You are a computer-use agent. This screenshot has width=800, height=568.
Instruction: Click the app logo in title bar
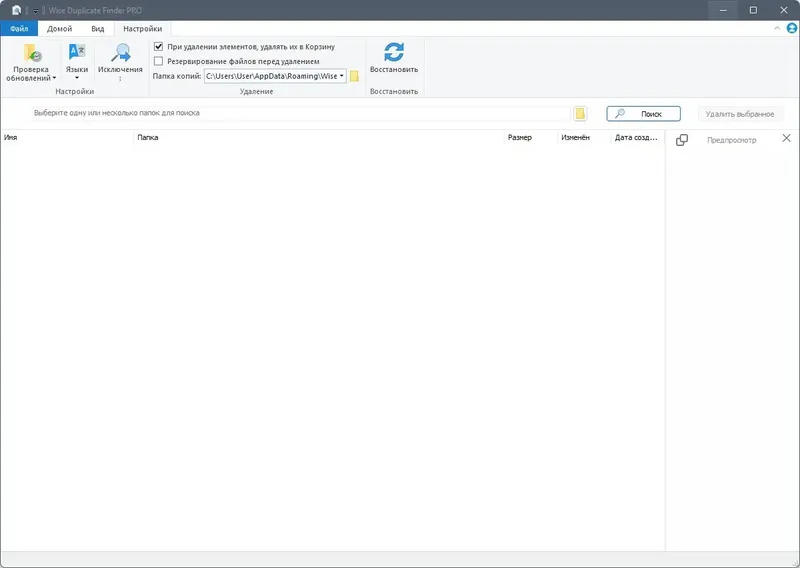point(16,10)
